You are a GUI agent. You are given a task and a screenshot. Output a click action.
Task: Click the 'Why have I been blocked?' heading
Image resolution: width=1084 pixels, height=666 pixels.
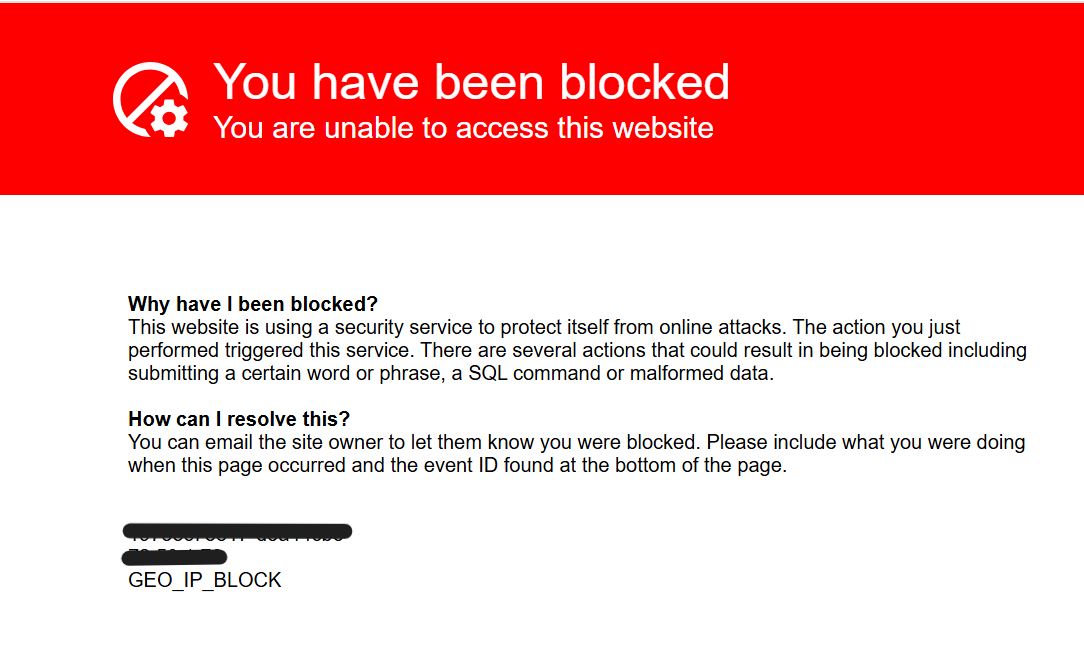coord(253,304)
